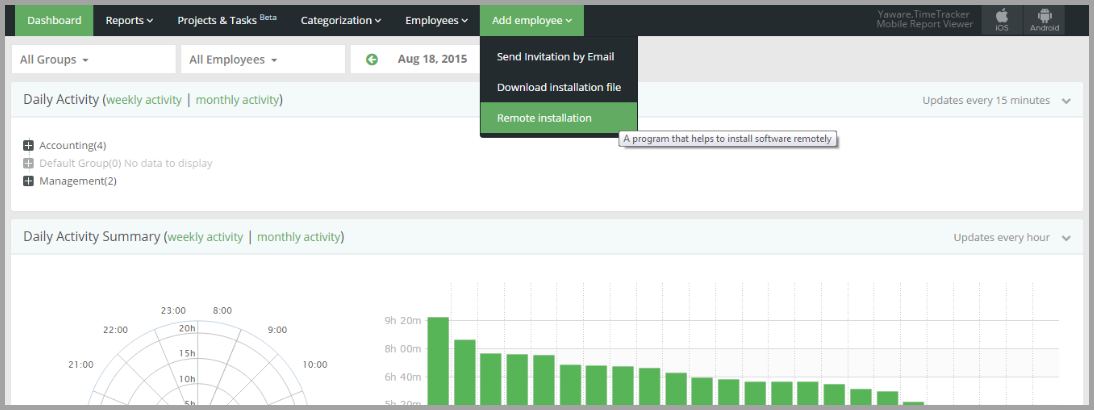Open the Reports menu
The image size is (1094, 410).
(129, 20)
